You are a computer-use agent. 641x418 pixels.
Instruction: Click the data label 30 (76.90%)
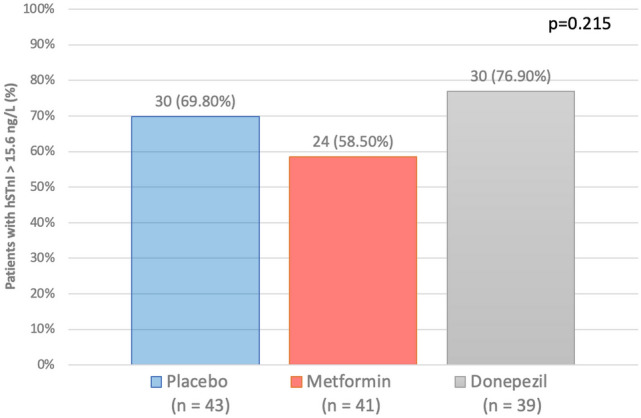[510, 76]
